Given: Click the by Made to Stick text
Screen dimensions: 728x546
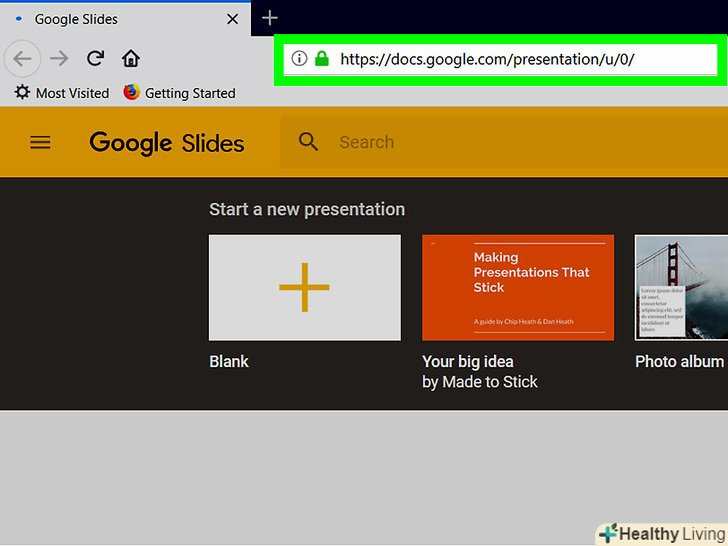Looking at the screenshot, I should 480,382.
